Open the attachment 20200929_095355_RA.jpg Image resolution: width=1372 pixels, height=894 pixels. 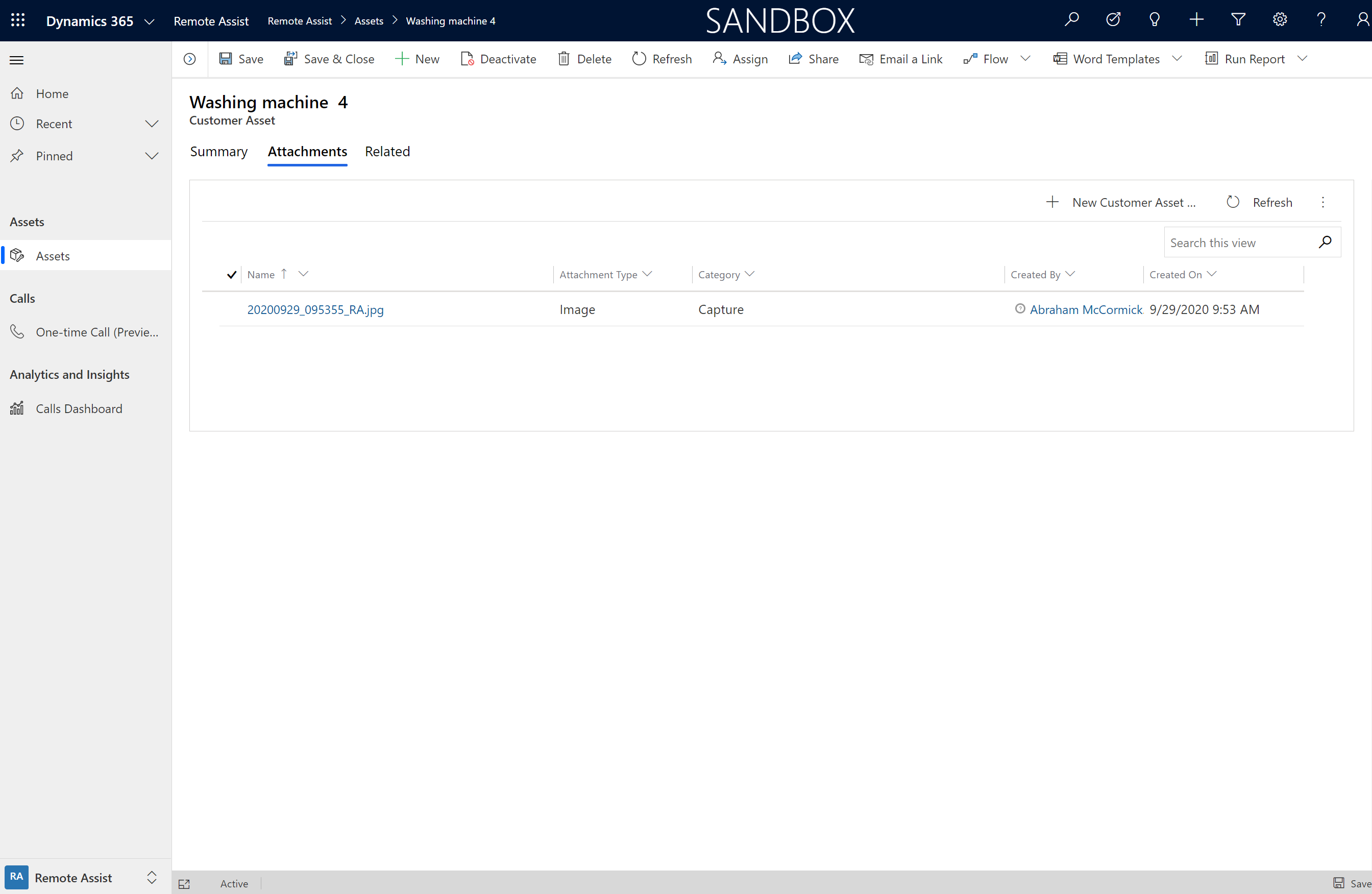coord(315,309)
